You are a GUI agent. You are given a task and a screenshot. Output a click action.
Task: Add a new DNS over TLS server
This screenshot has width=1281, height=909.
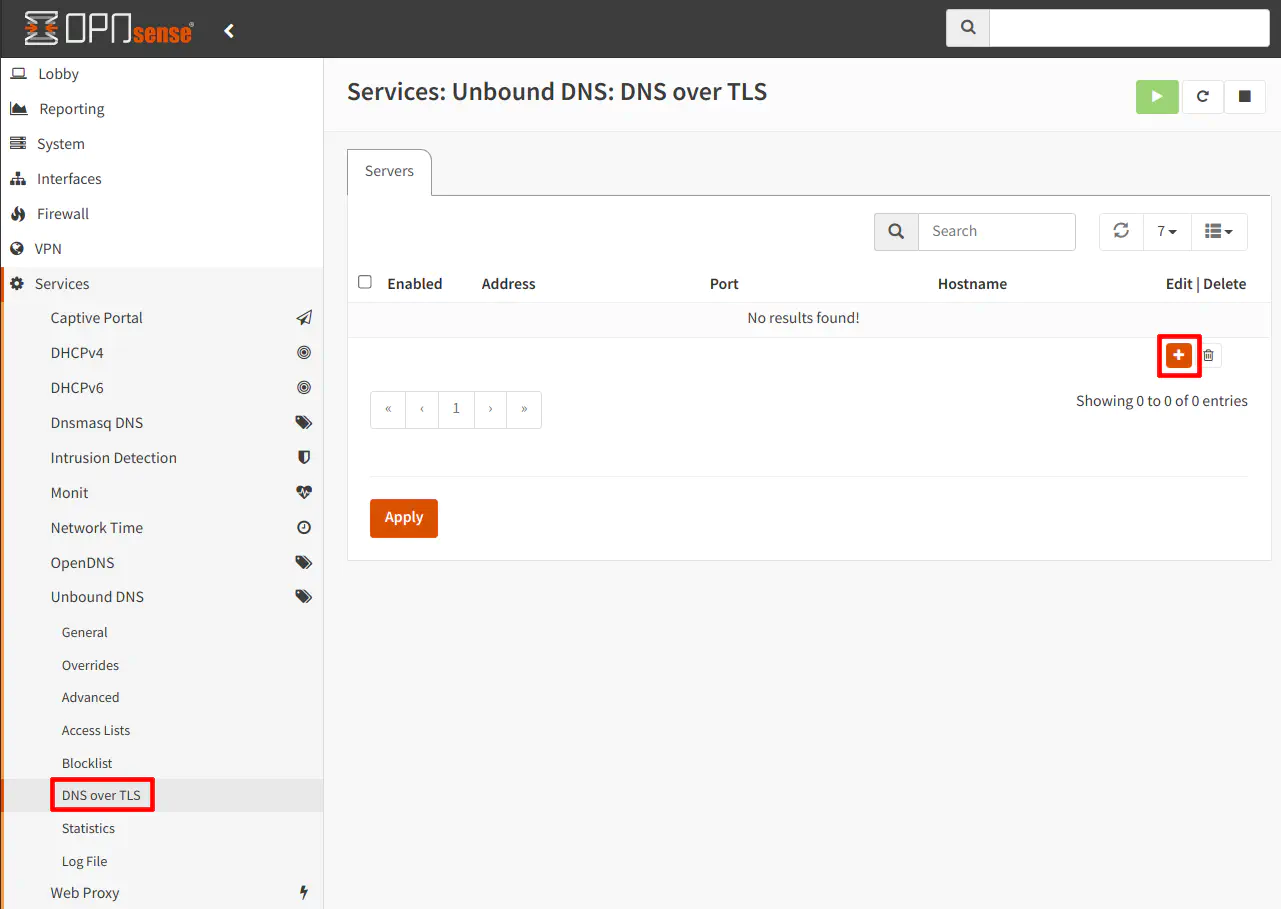click(1179, 355)
